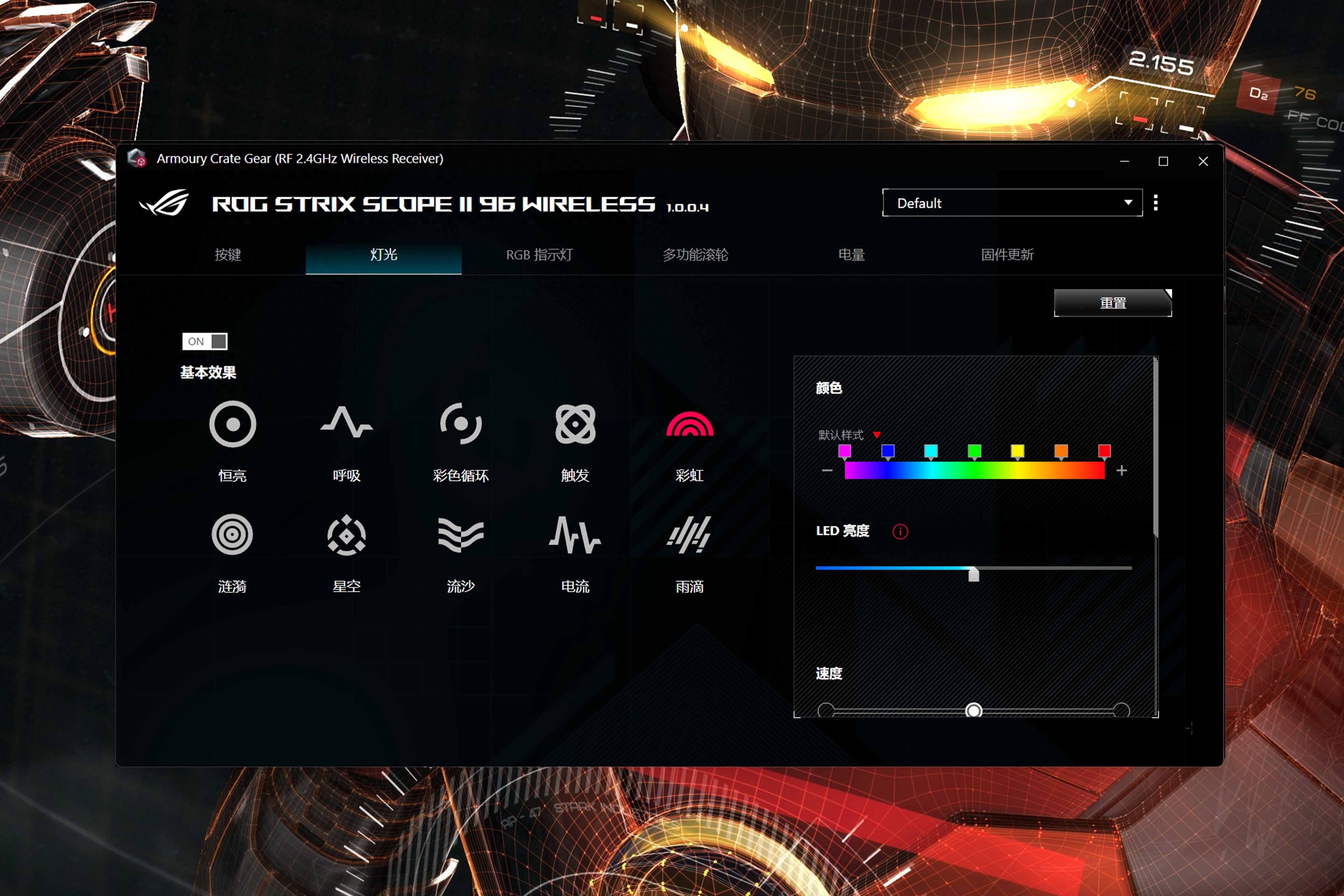Click the LED 亮度 brightness slider handle
Image resolution: width=1344 pixels, height=896 pixels.
coord(974,574)
